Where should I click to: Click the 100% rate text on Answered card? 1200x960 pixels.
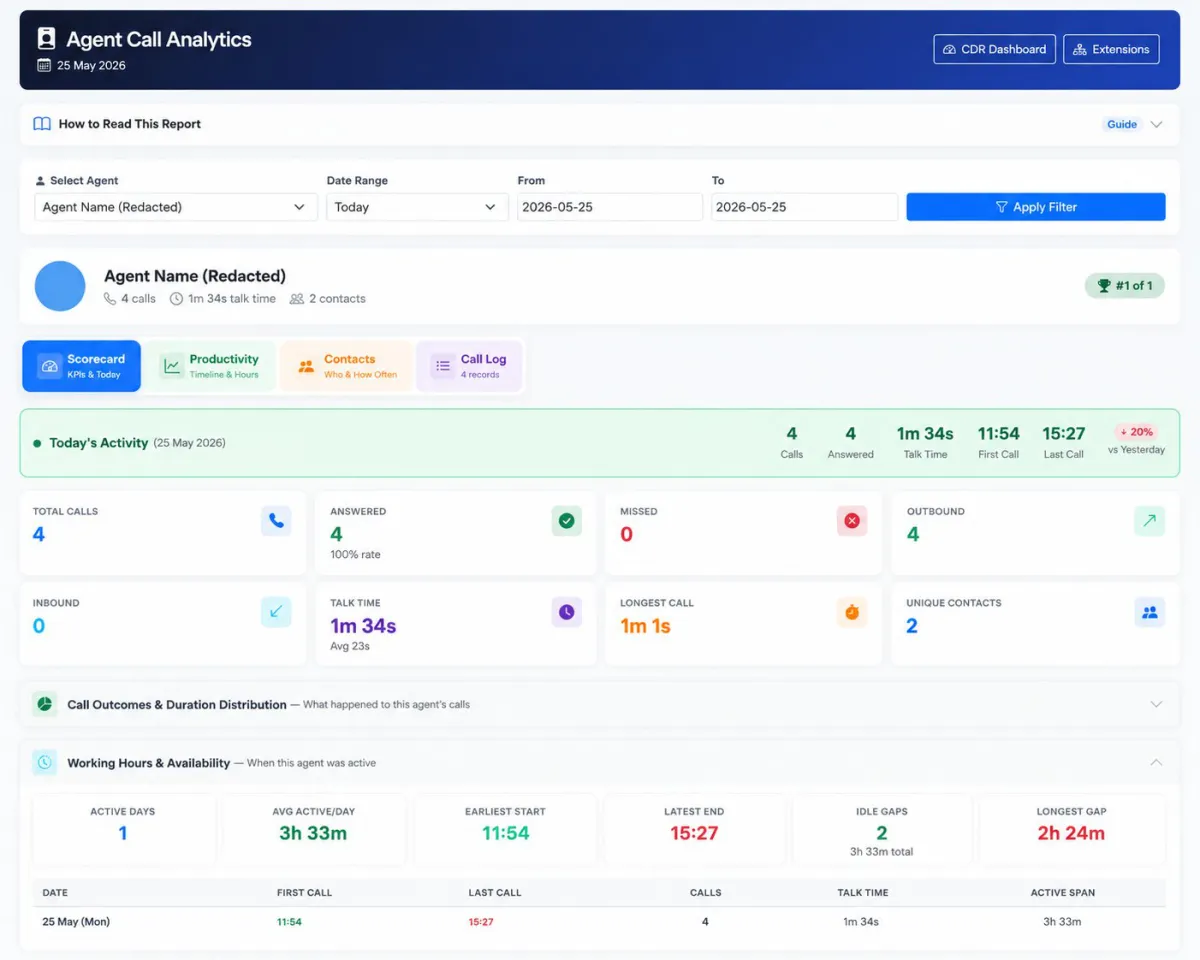(x=355, y=555)
